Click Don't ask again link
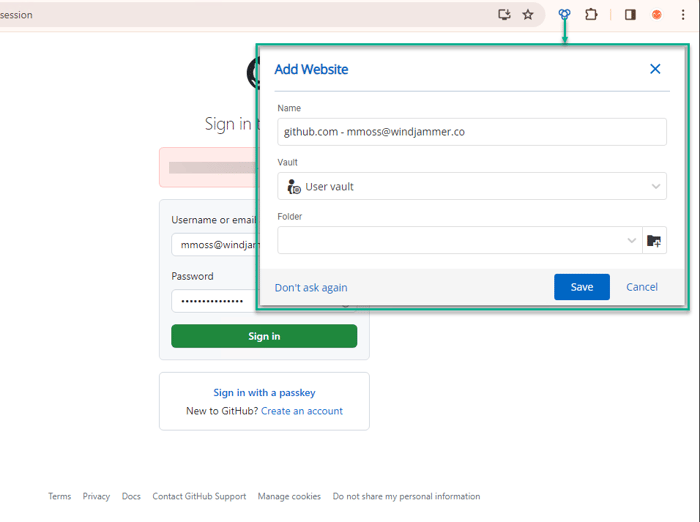This screenshot has height=522, width=700. pyautogui.click(x=311, y=288)
